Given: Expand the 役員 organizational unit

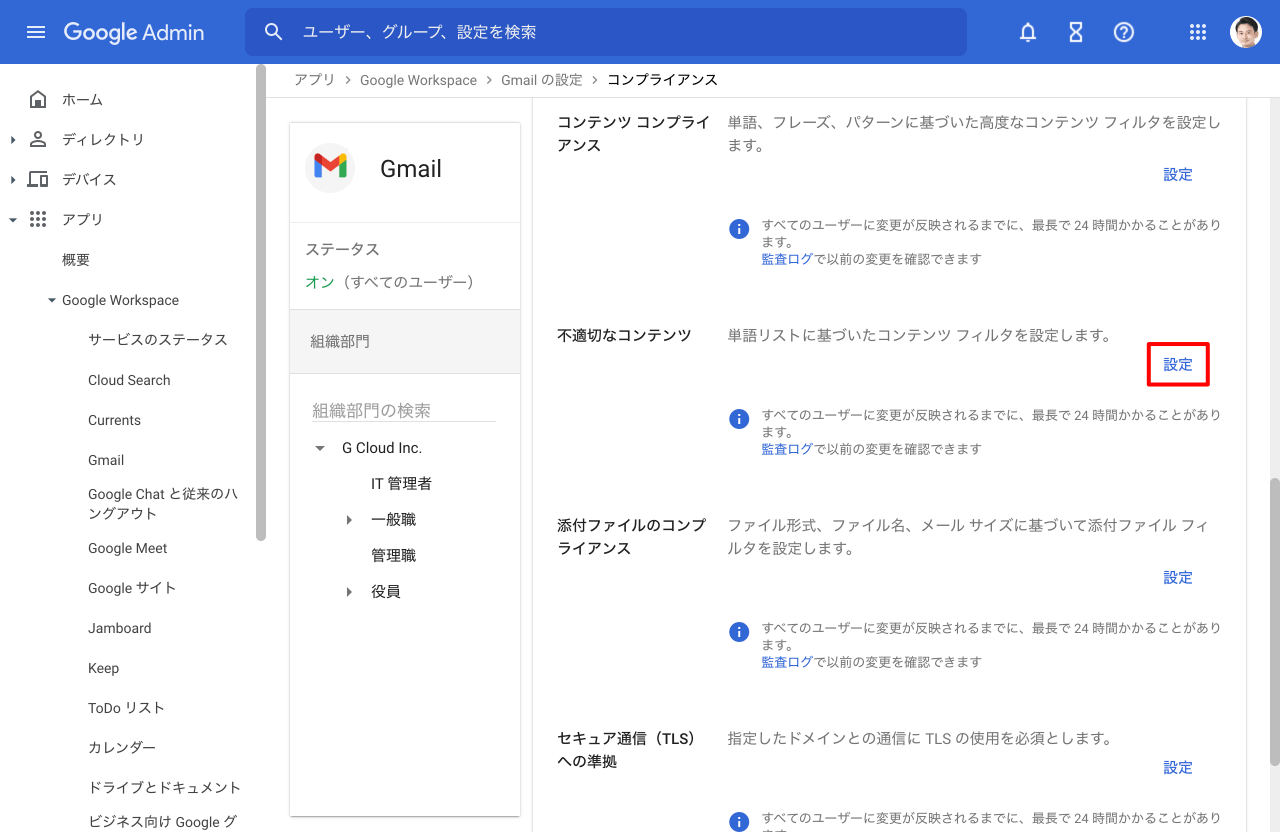Looking at the screenshot, I should (349, 592).
